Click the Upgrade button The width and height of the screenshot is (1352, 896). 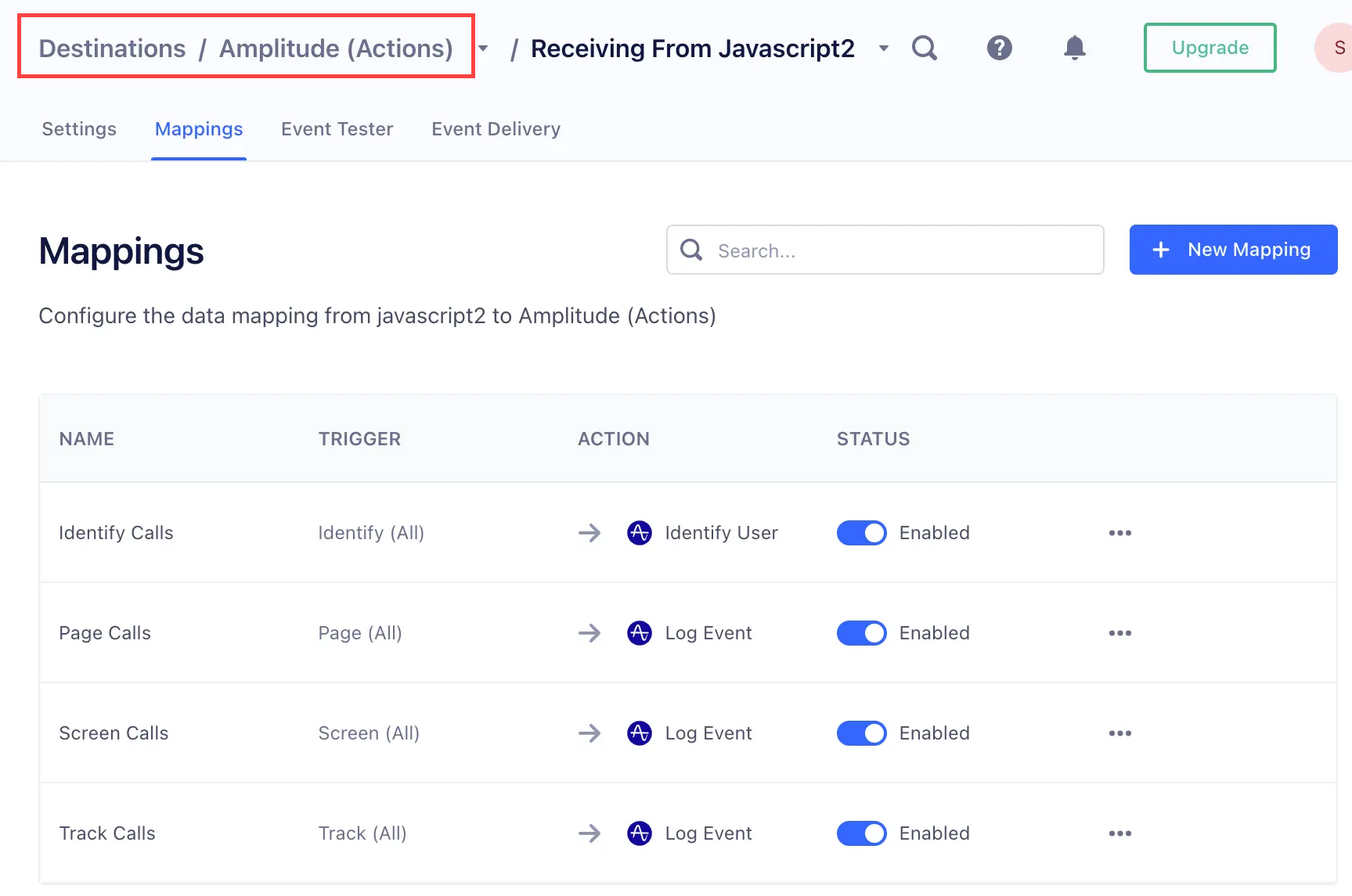click(1210, 48)
